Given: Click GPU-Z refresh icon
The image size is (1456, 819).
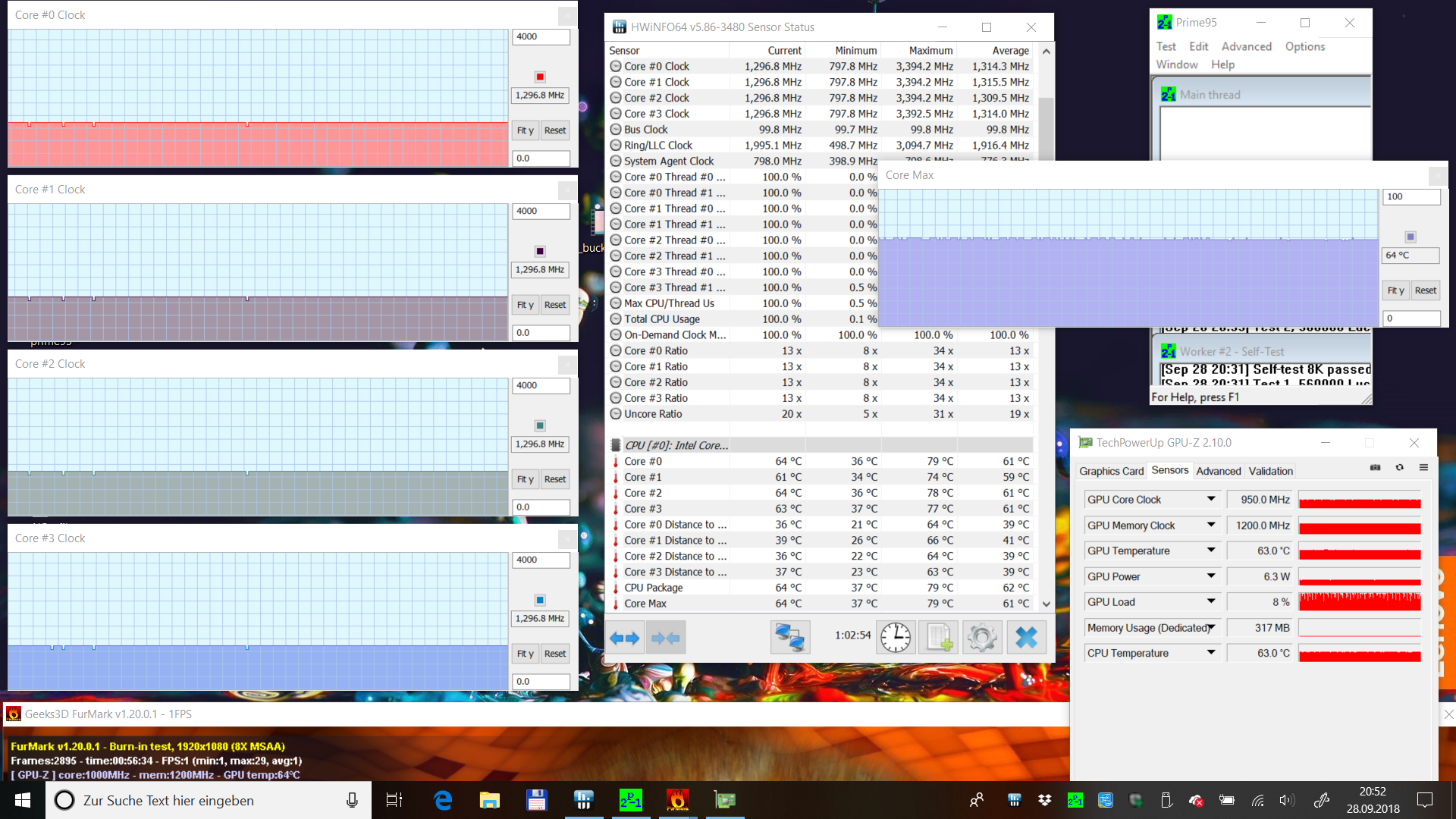Looking at the screenshot, I should coord(1399,468).
